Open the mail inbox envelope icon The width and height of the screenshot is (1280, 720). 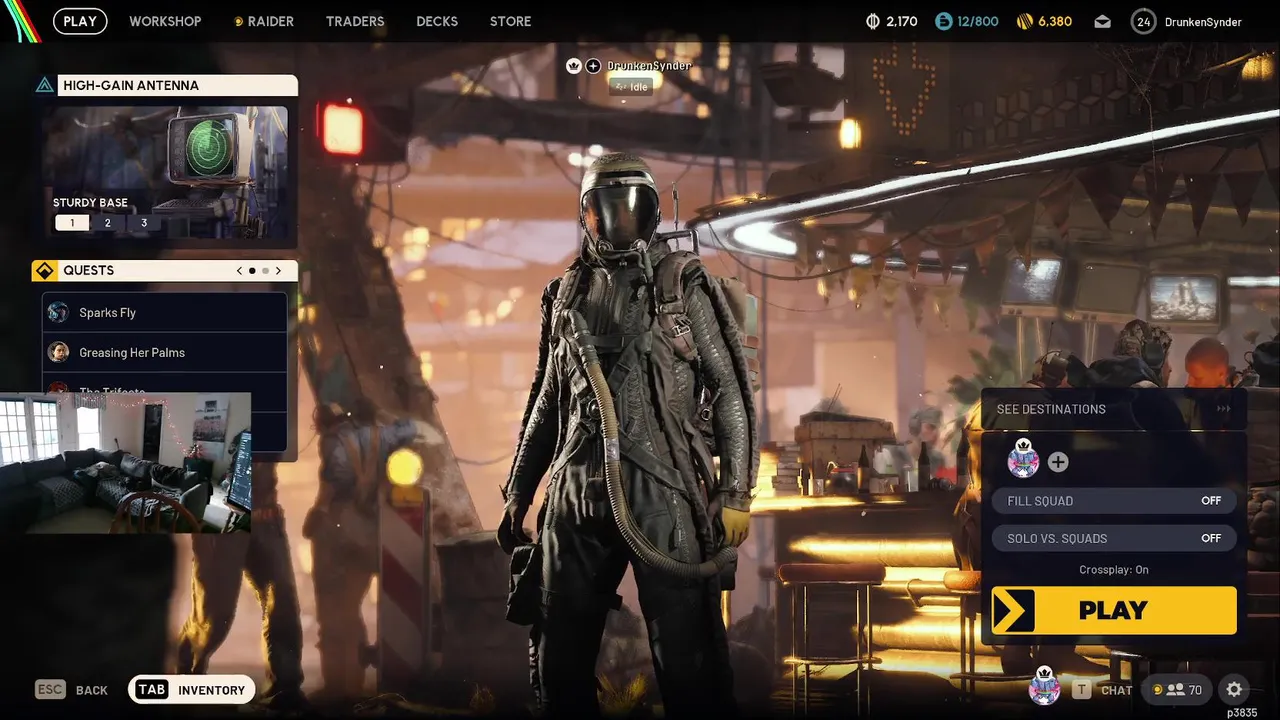click(1102, 21)
